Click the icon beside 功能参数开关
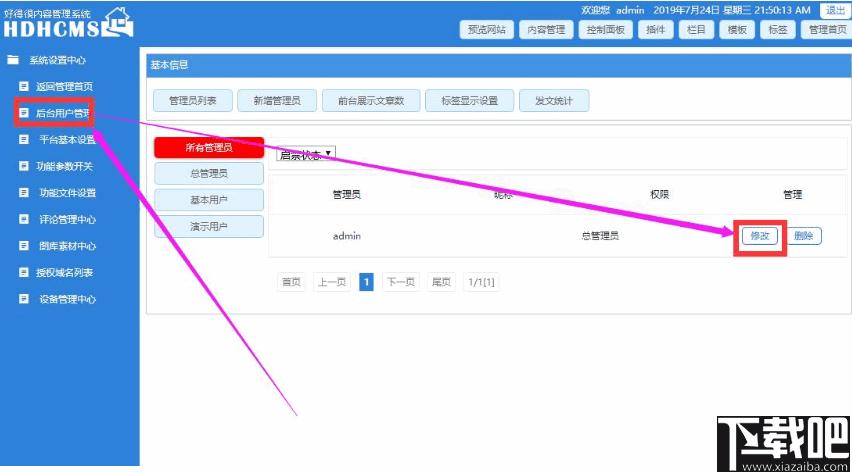The width and height of the screenshot is (852, 472). (24, 166)
